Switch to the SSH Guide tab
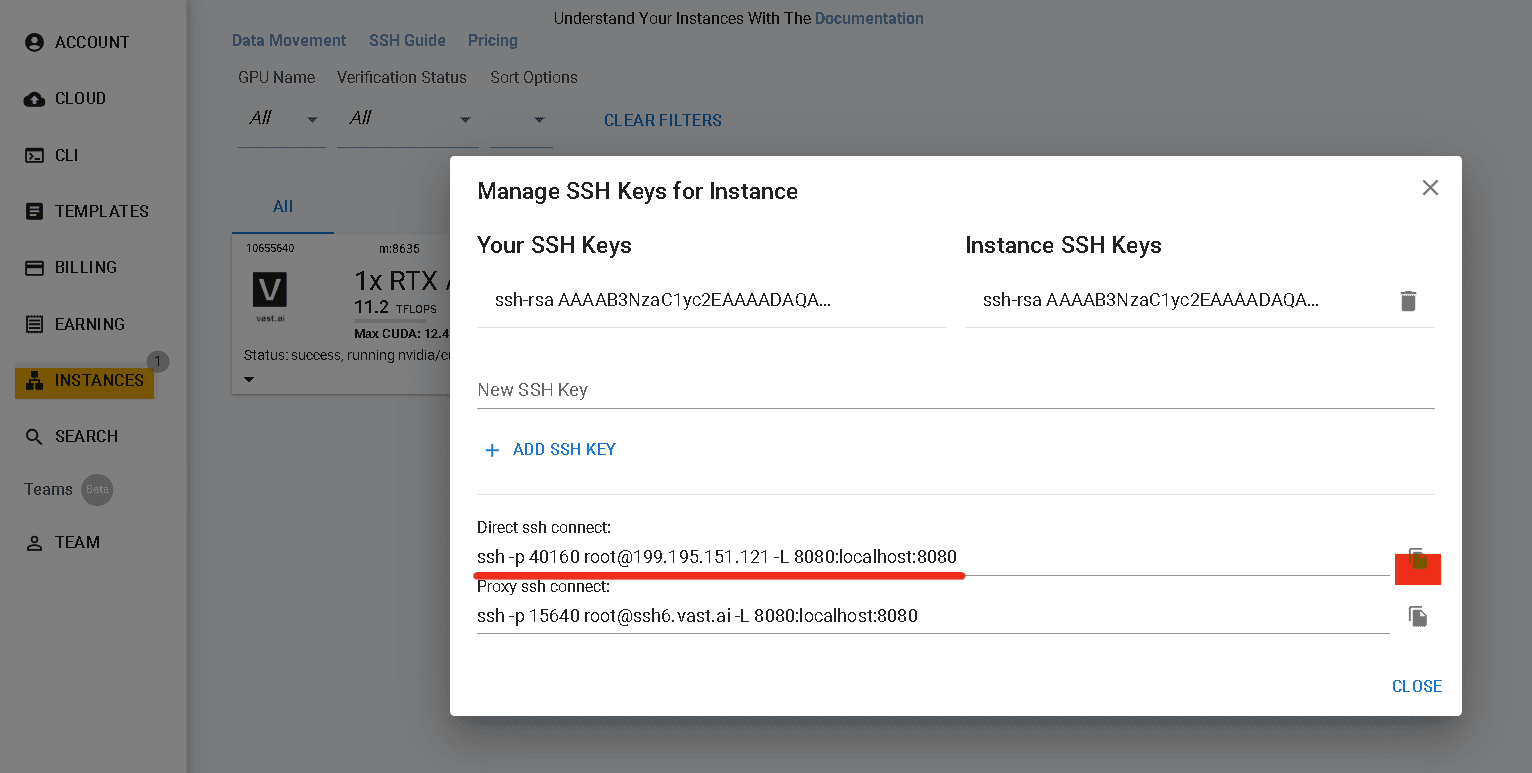The height and width of the screenshot is (773, 1532). (x=407, y=40)
